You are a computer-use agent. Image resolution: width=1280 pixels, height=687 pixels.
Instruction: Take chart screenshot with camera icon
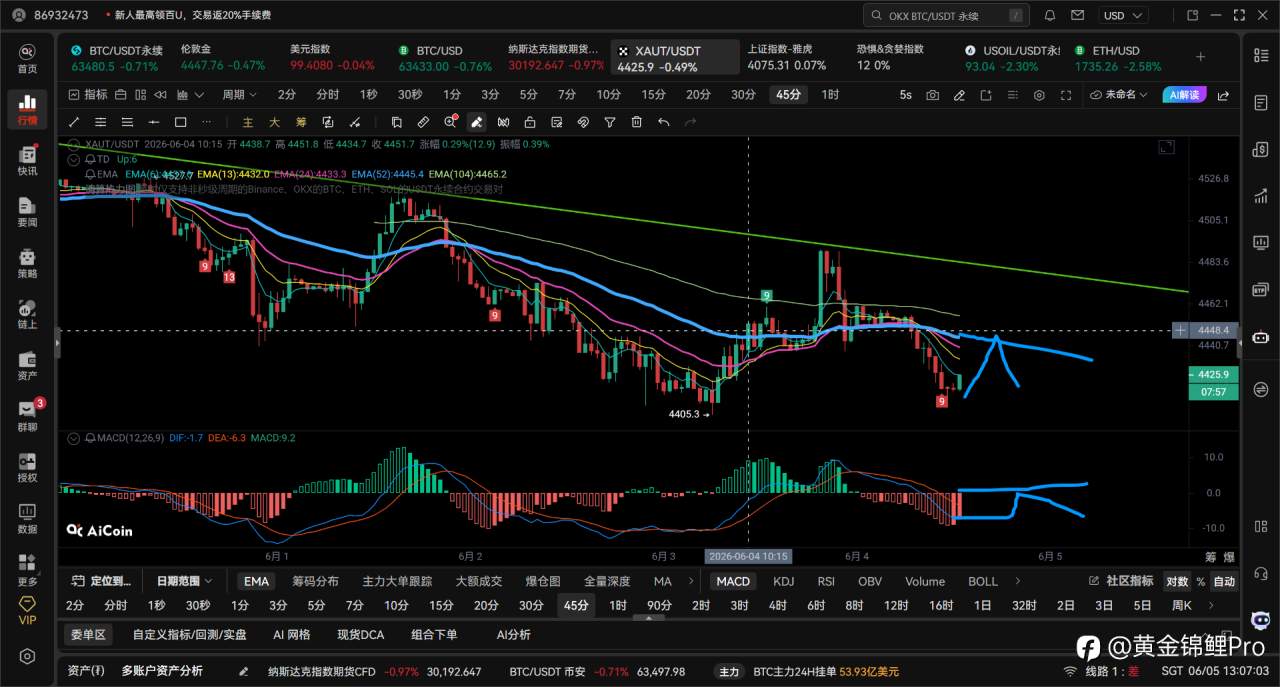[x=933, y=95]
